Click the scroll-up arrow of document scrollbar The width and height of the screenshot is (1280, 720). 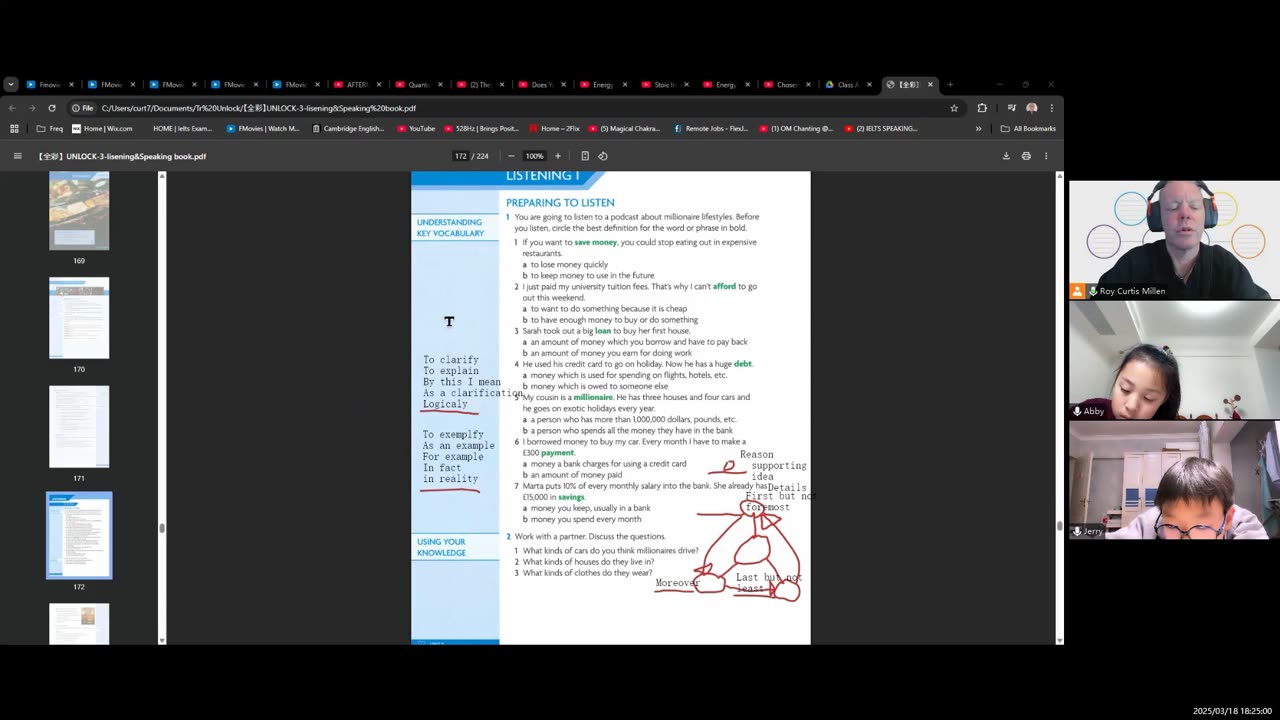[1059, 176]
